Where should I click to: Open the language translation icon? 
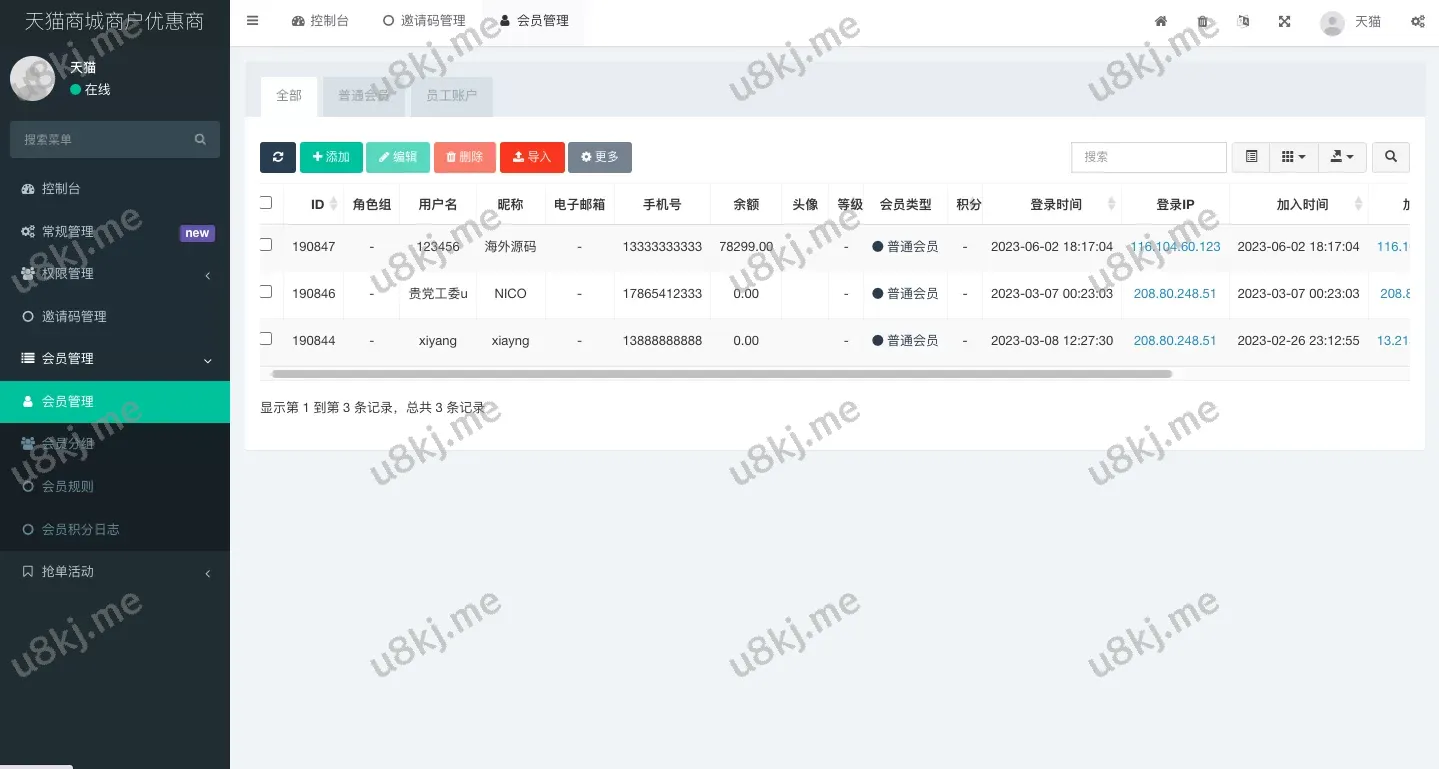pos(1243,22)
